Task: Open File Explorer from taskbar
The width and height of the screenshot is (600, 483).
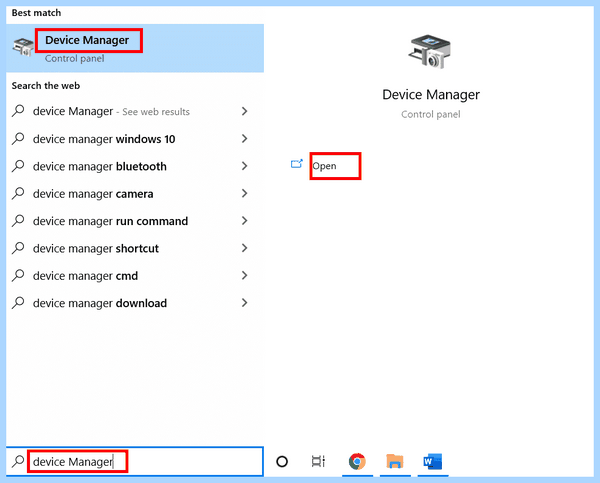Action: coord(395,462)
